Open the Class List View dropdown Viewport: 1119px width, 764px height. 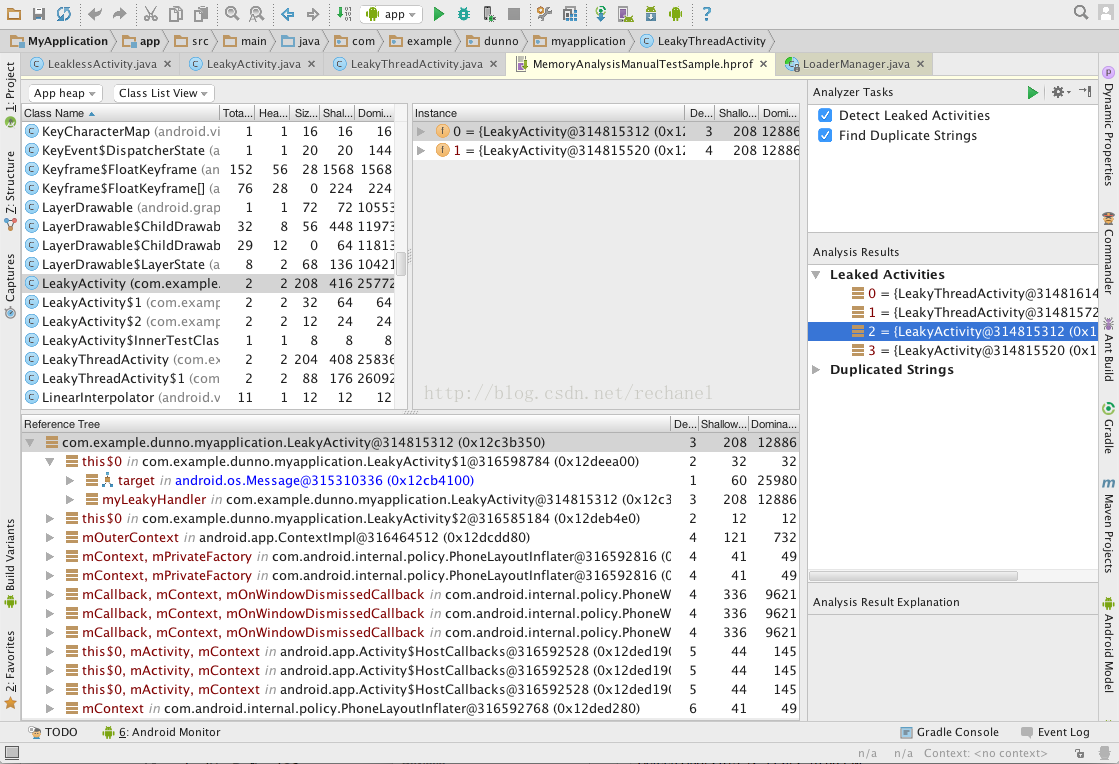163,93
